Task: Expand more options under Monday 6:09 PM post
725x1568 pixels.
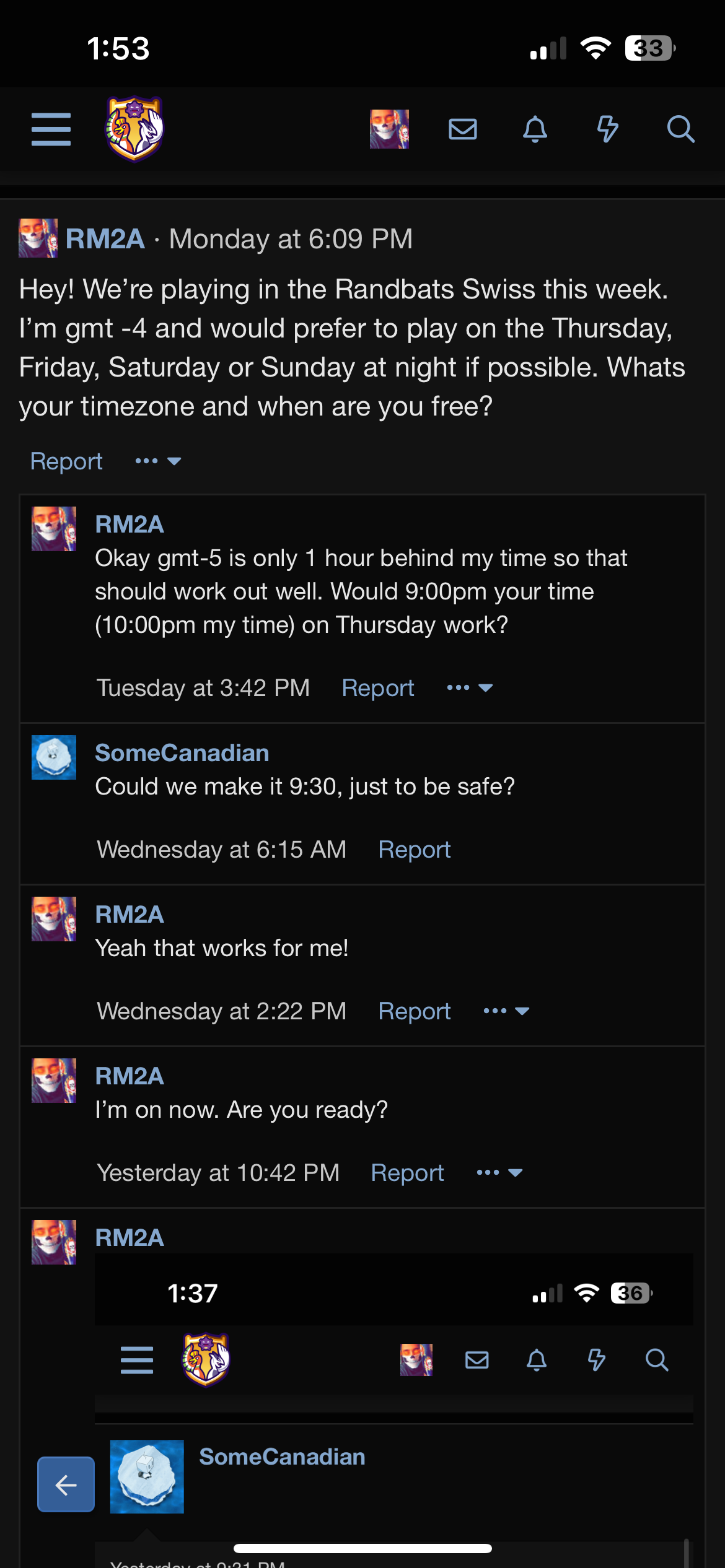Action: tap(158, 461)
